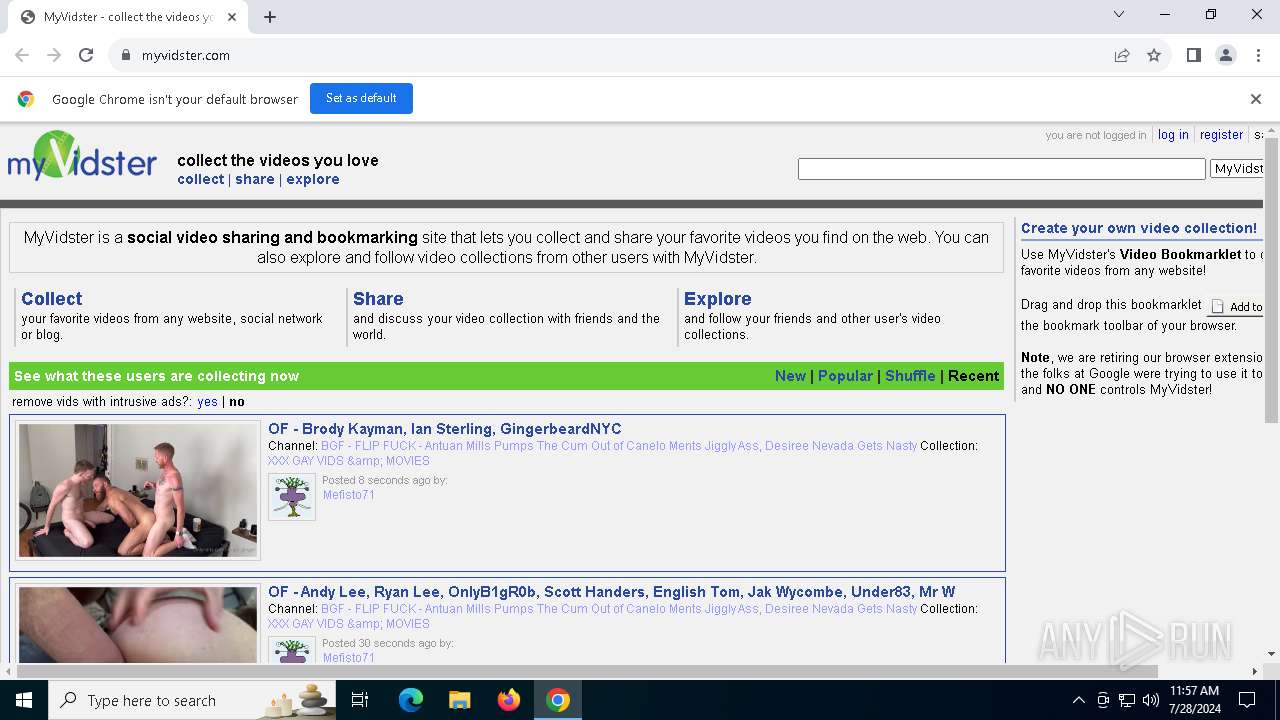1280x720 pixels.
Task: Expand the tab search chevron
Action: (1119, 14)
